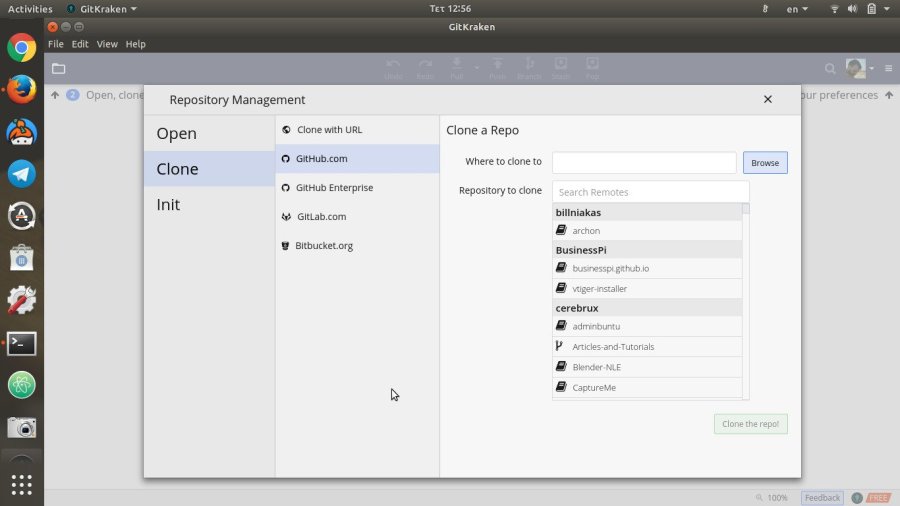This screenshot has height=506, width=900.
Task: Click the notification count badge 2
Action: click(x=72, y=95)
